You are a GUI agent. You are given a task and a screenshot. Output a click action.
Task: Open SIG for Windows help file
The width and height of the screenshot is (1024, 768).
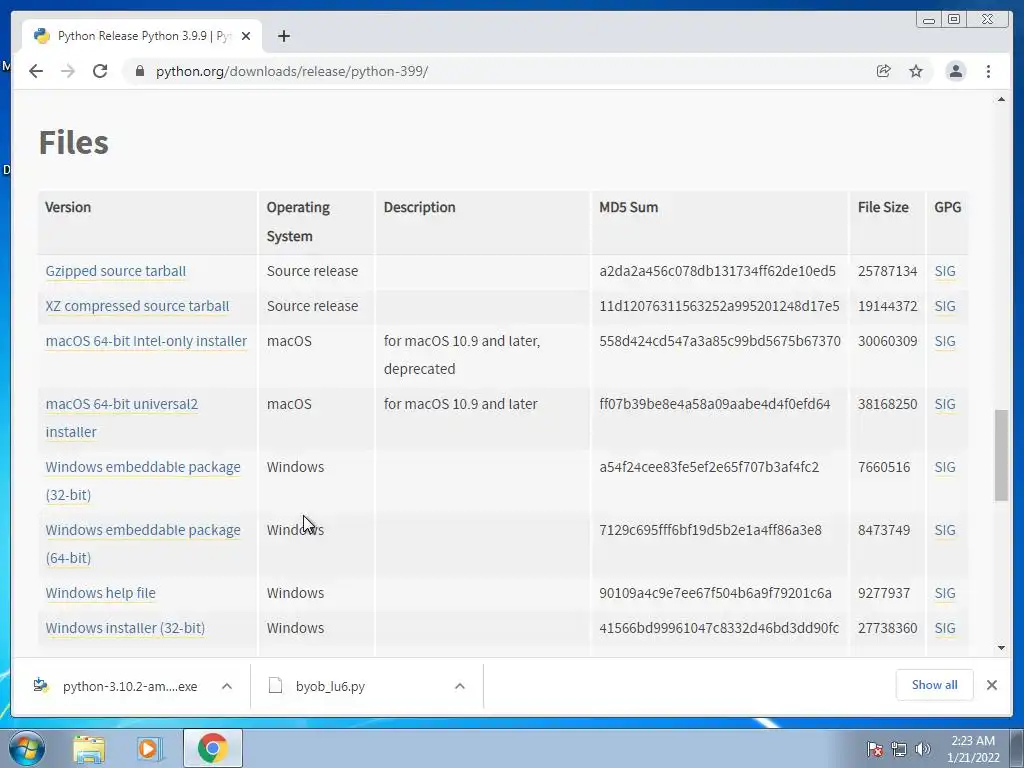tap(945, 593)
